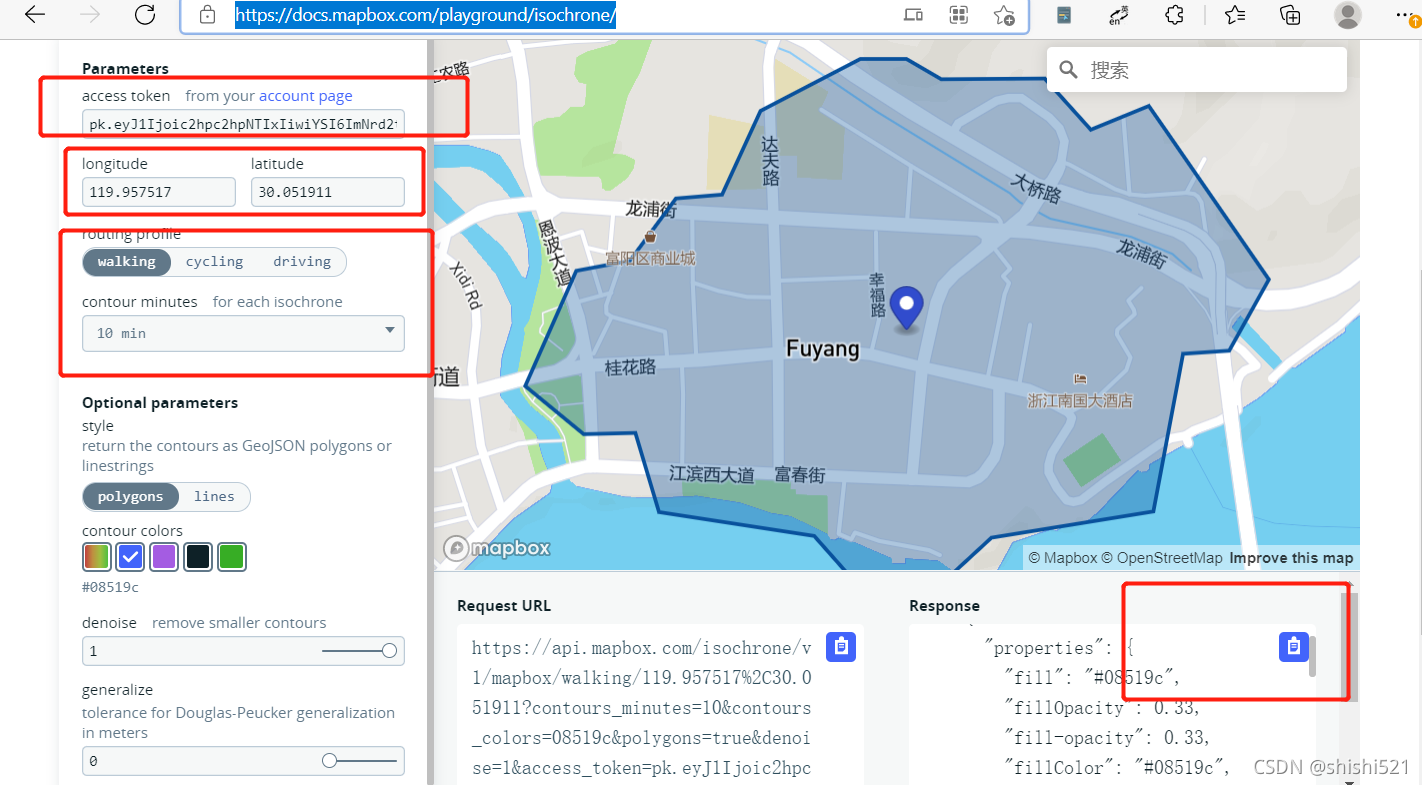Choose the purple contour color swatch
Screen dimensions: 1422x785
tap(164, 557)
